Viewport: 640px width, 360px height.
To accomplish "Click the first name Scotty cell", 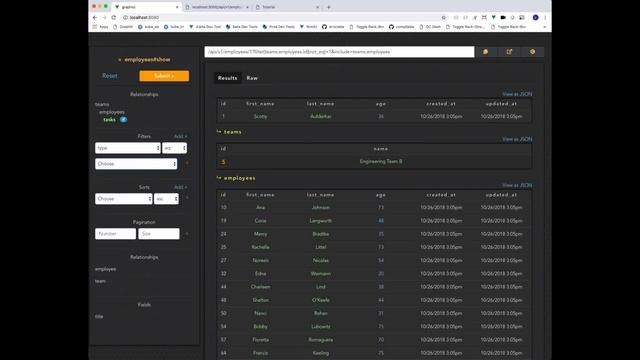I will point(260,116).
